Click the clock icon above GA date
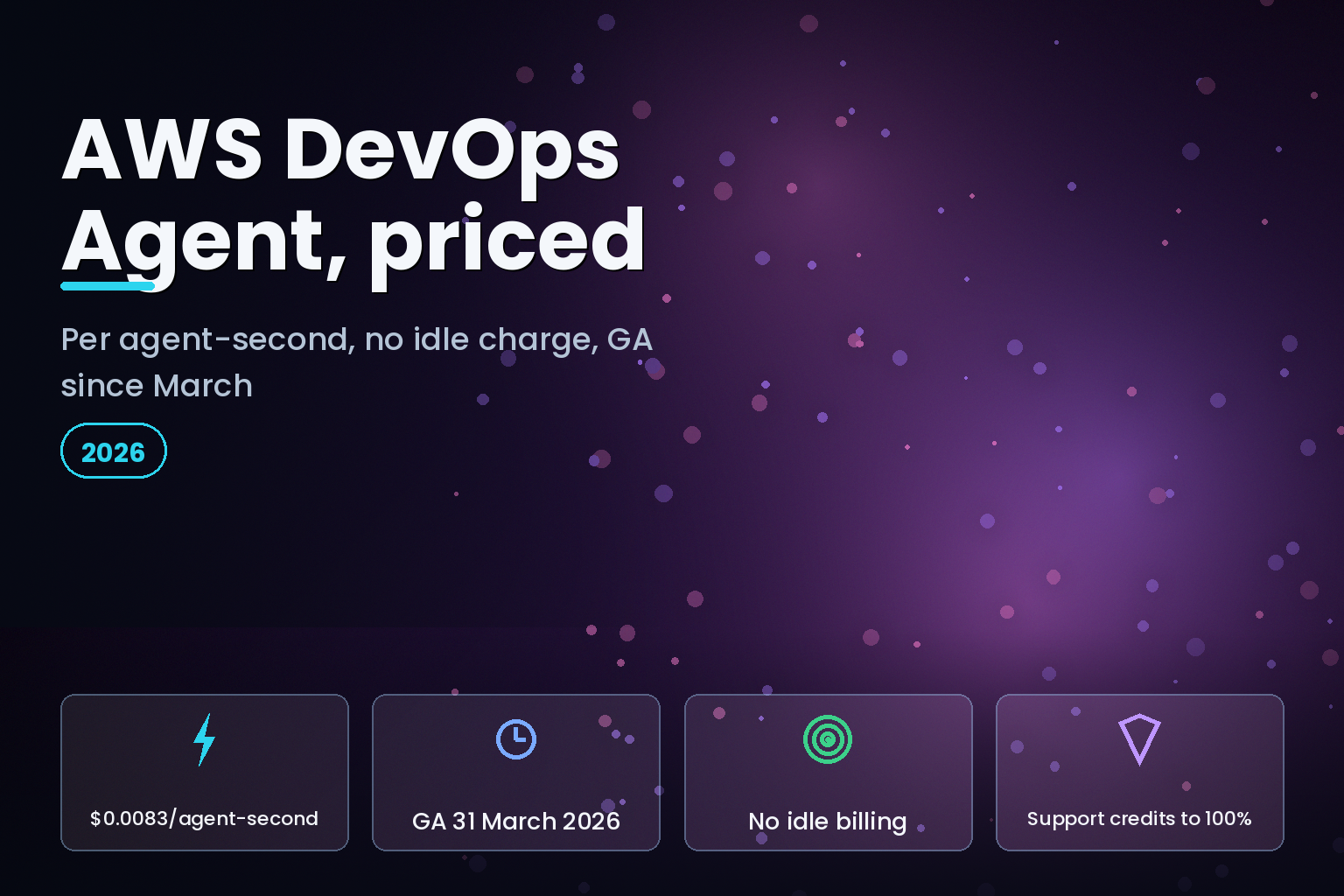The image size is (1344, 896). click(516, 739)
